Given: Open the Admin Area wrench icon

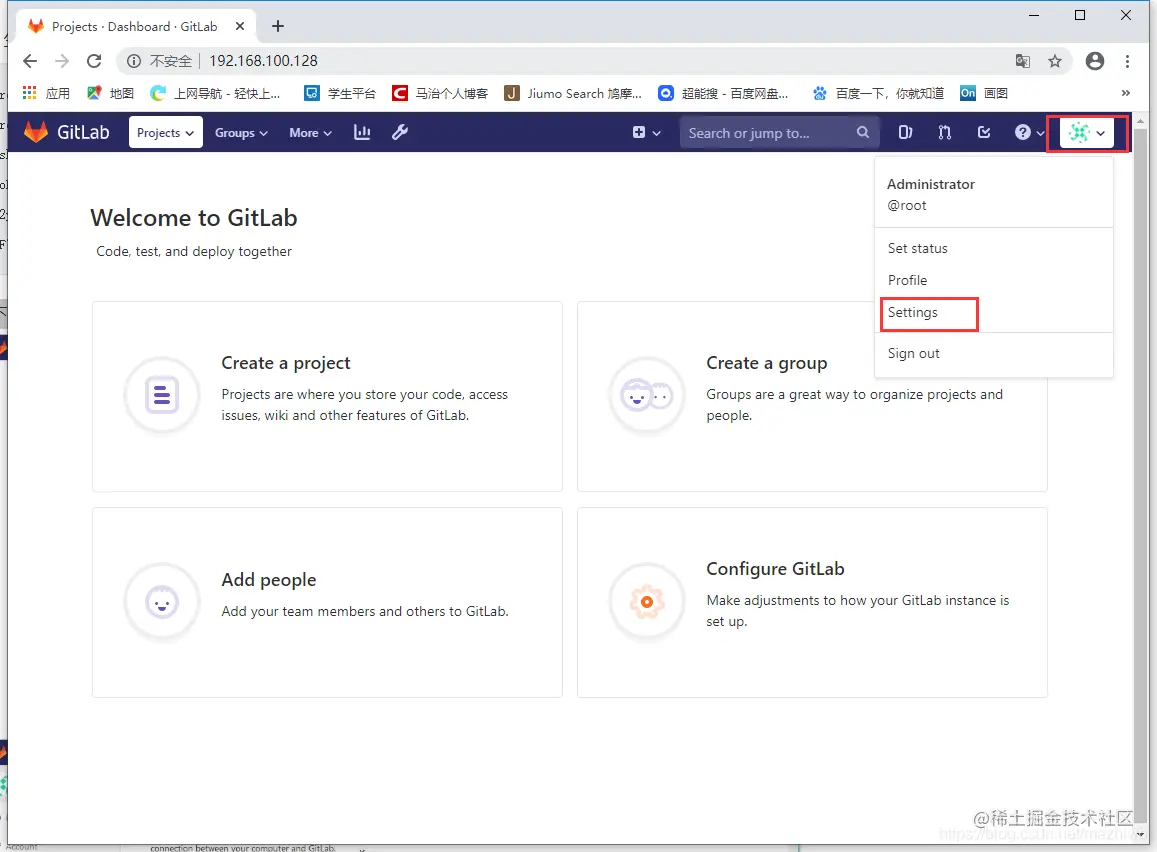Looking at the screenshot, I should click(400, 132).
